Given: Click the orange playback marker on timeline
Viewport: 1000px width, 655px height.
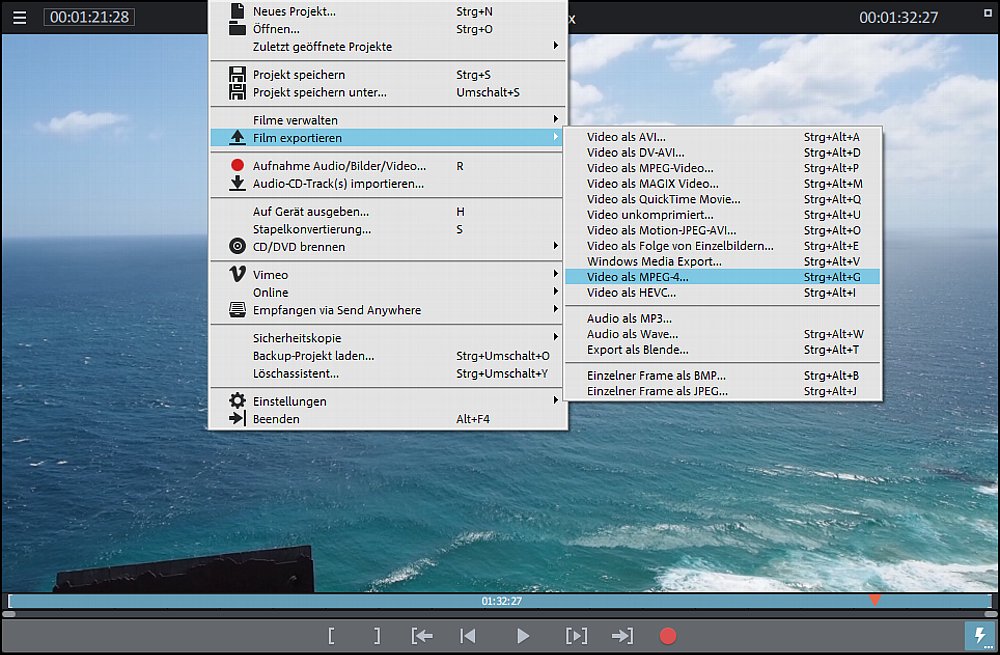Looking at the screenshot, I should [x=874, y=600].
